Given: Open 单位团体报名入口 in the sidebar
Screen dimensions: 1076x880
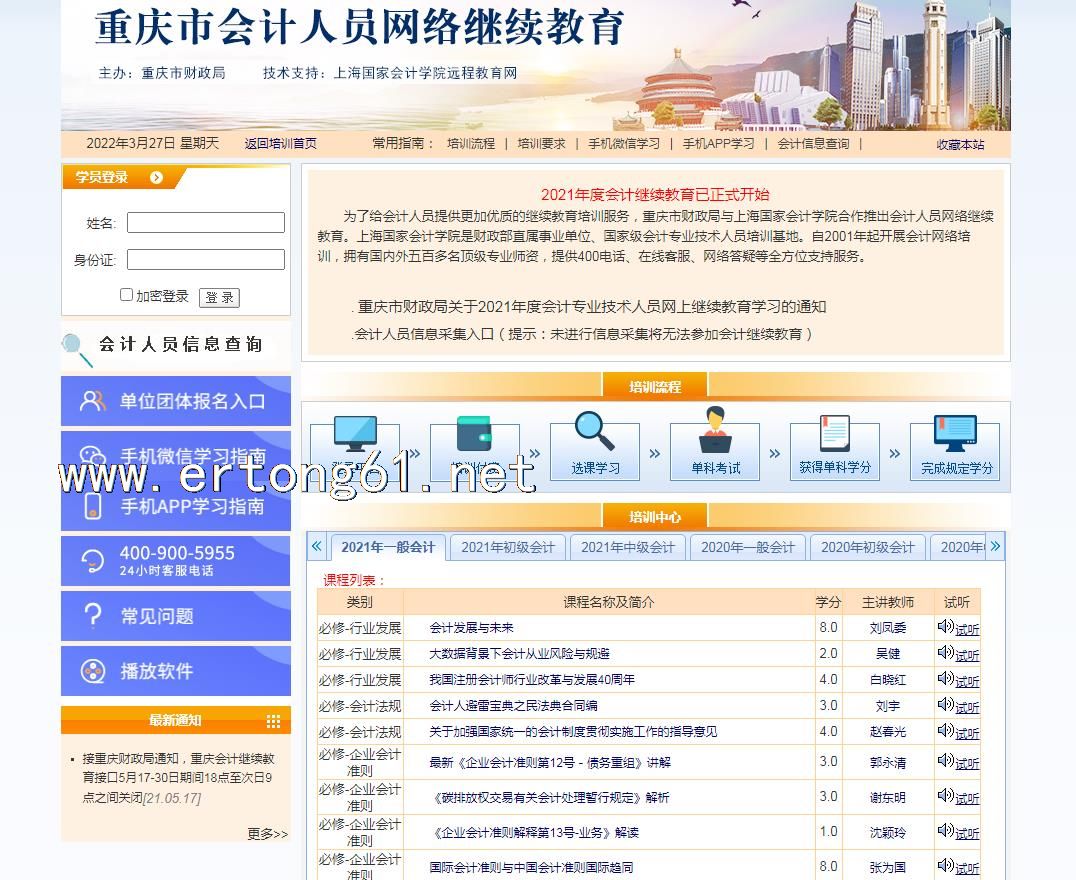Looking at the screenshot, I should tap(176, 401).
